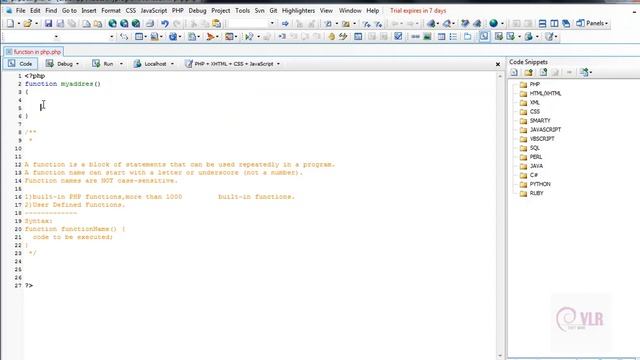
Task: Open the PHP + XHTML + CSS + JavaScript dropdown
Action: coord(278,64)
